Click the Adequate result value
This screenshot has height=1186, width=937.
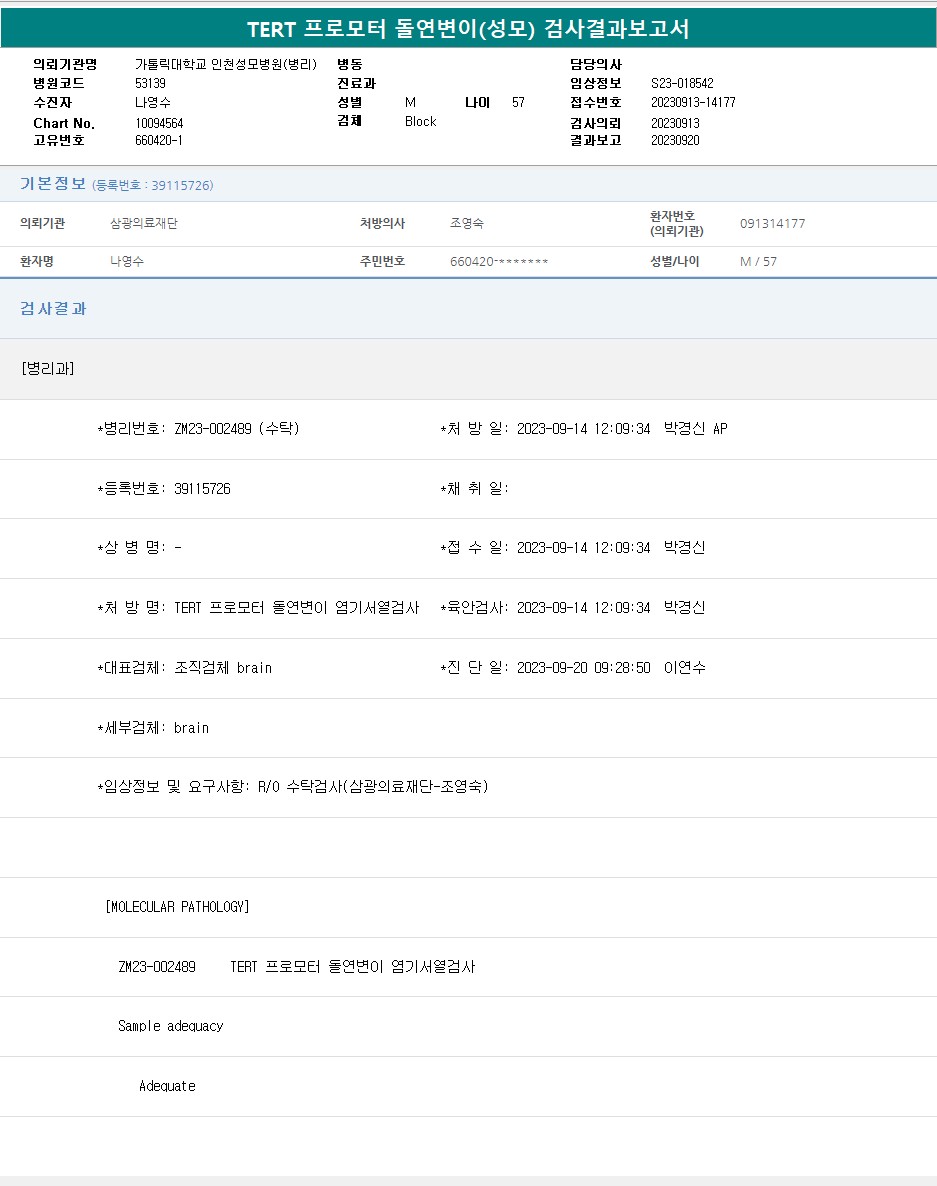(167, 1086)
